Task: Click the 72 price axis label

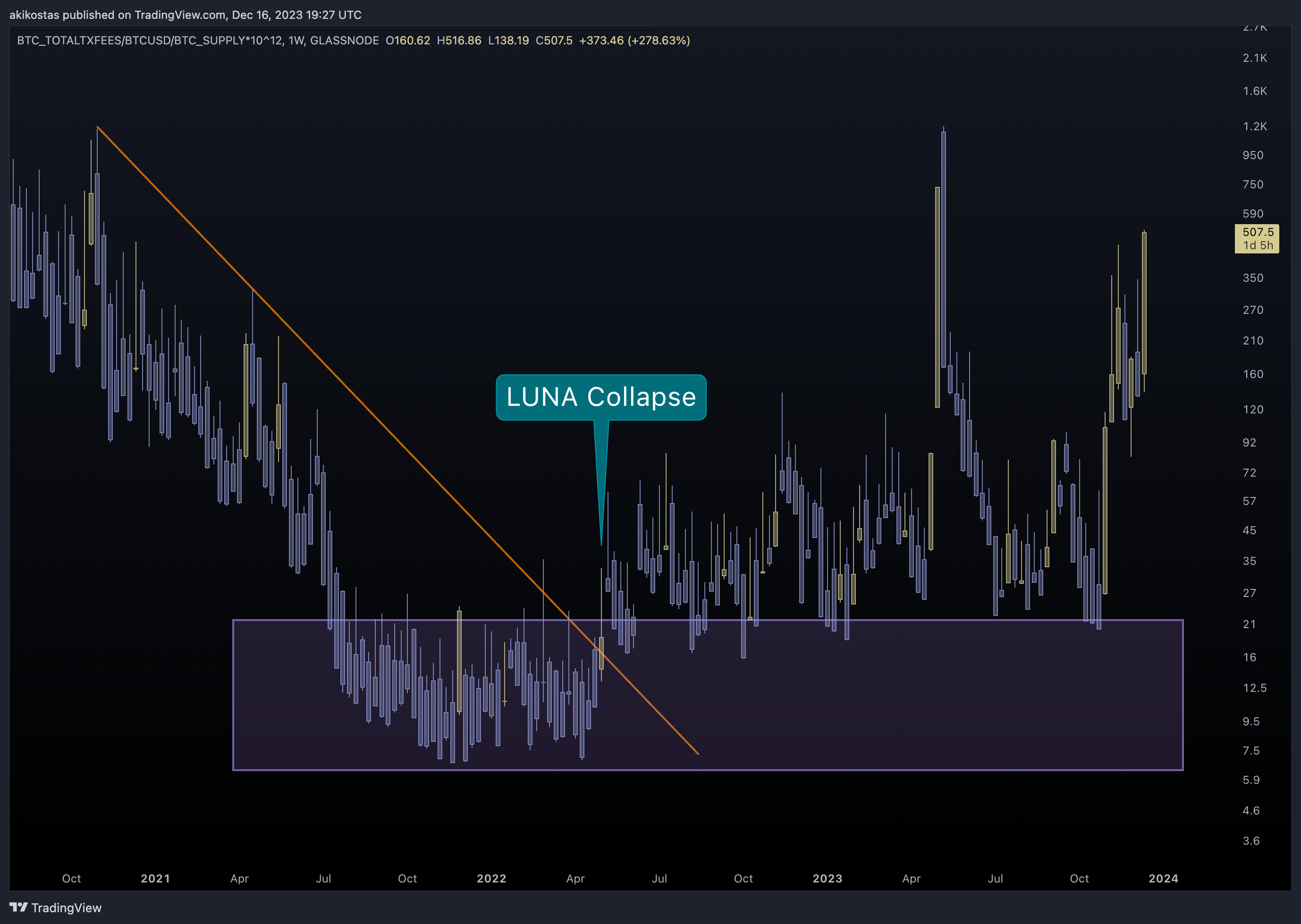Action: (x=1249, y=473)
